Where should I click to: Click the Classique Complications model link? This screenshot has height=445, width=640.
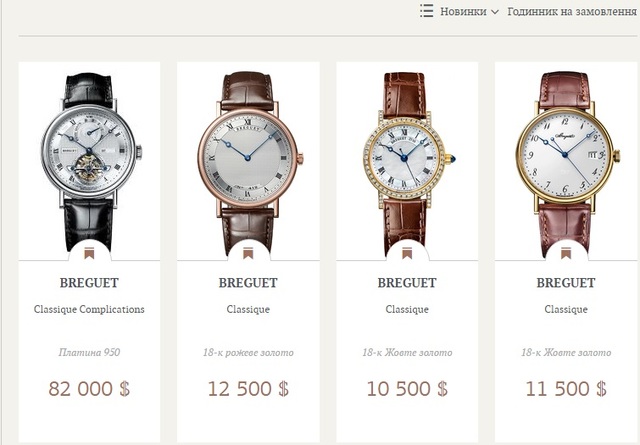[89, 309]
